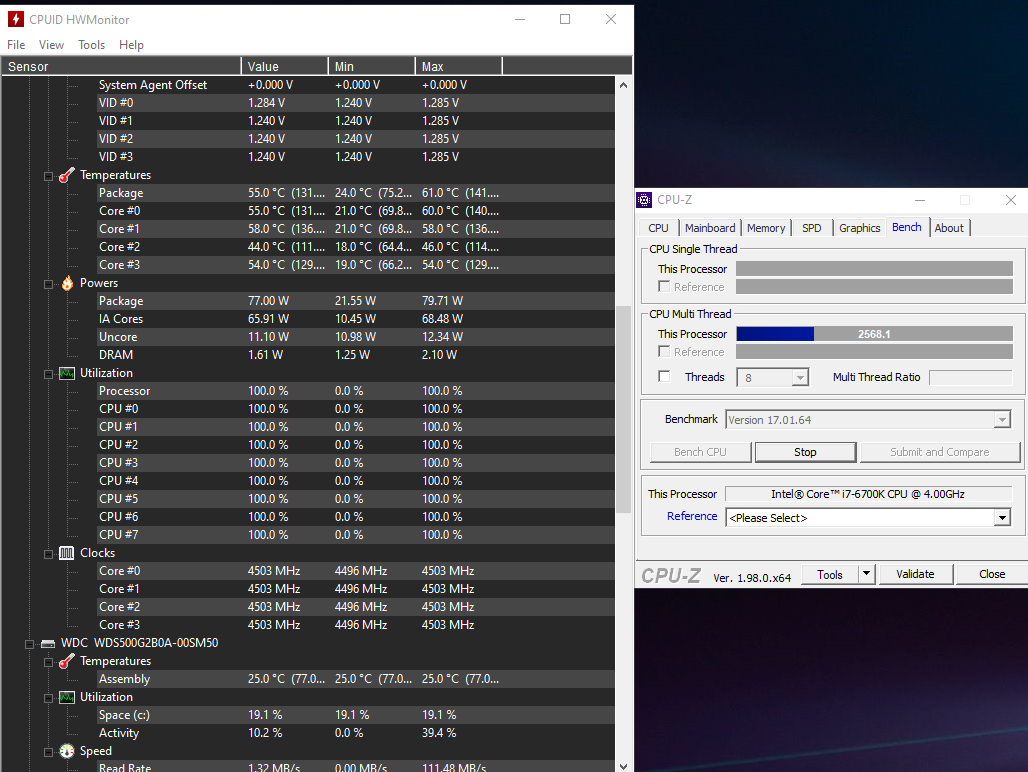Collapse the Clocks tree node

(49, 554)
